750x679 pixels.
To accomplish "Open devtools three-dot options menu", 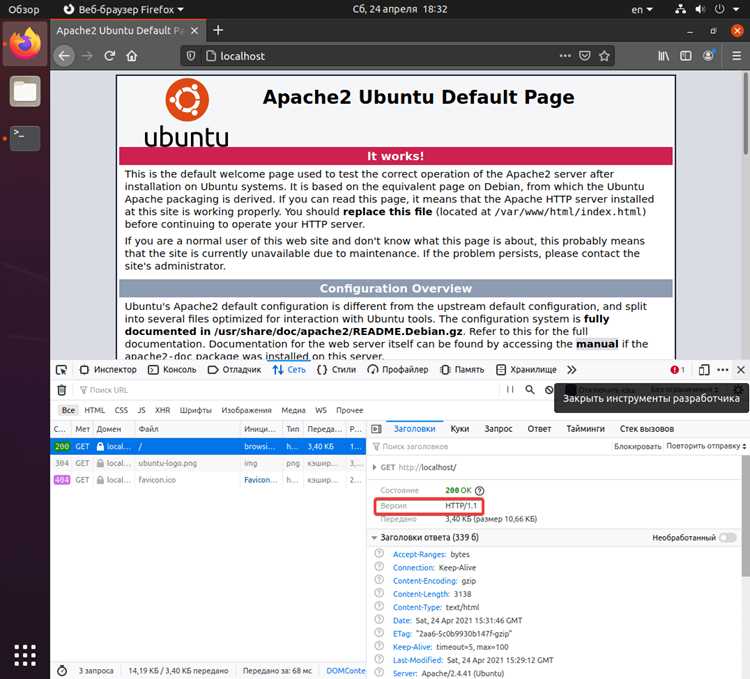I will 723,370.
